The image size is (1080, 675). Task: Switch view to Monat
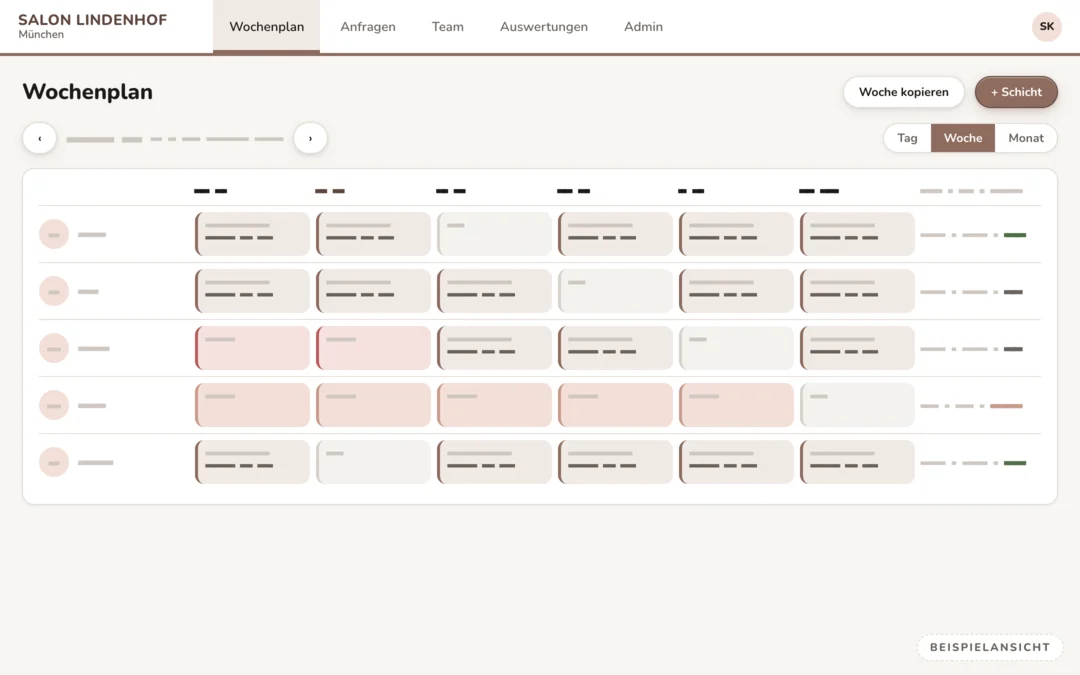coord(1026,138)
